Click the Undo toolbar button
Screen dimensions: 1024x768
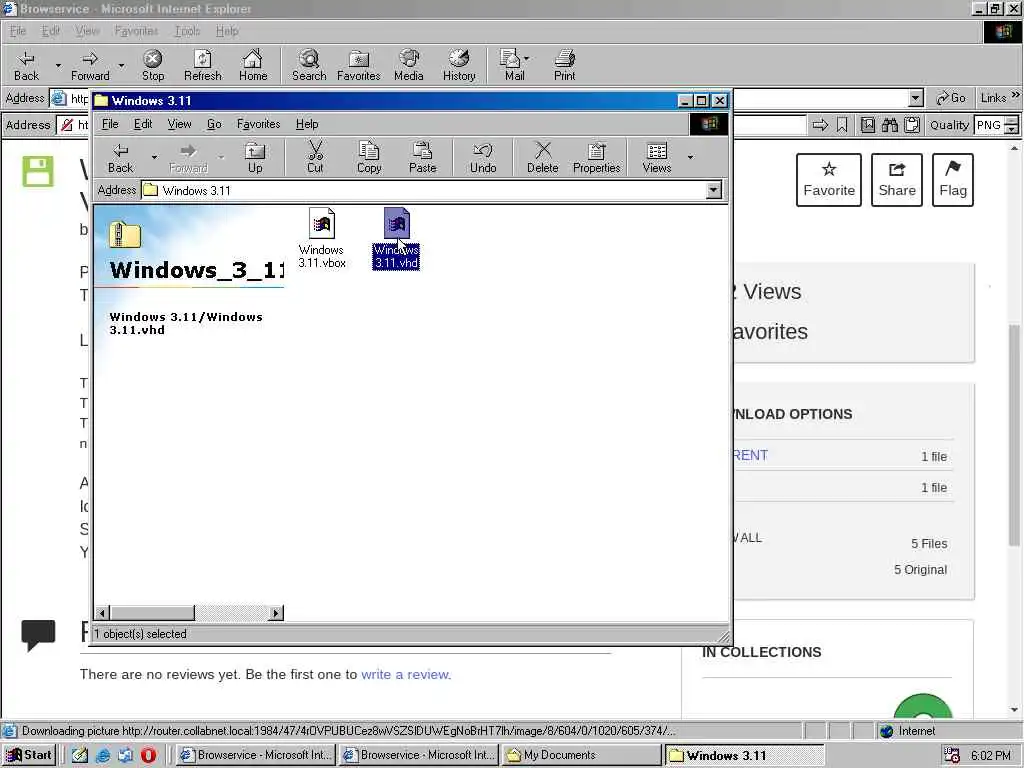(x=483, y=158)
